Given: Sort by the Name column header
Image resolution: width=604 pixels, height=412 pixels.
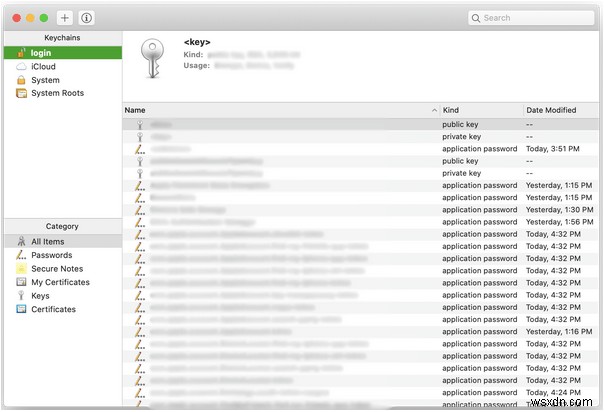Looking at the screenshot, I should click(x=280, y=109).
